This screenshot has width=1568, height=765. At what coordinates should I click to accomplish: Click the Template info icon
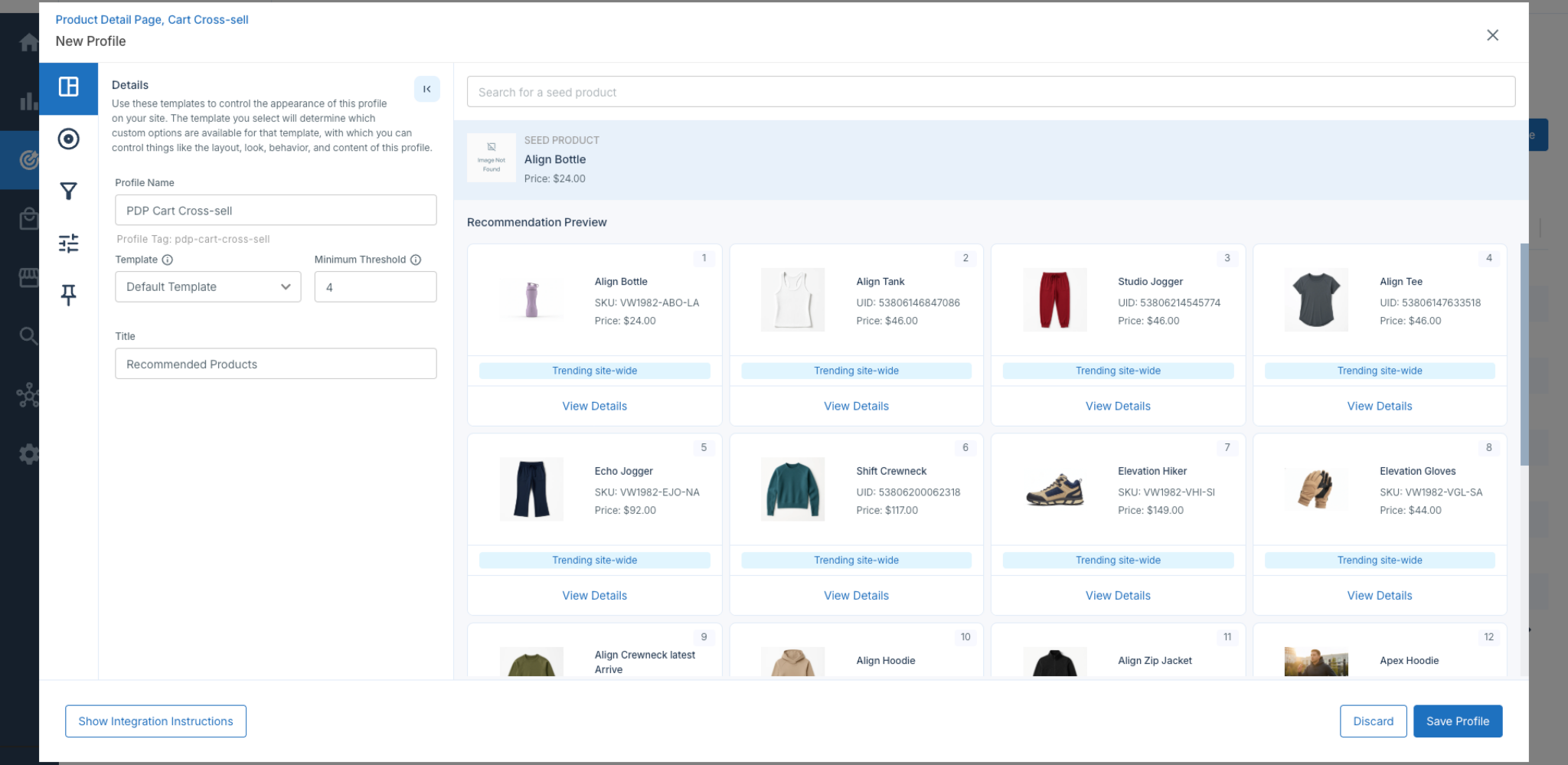(167, 260)
